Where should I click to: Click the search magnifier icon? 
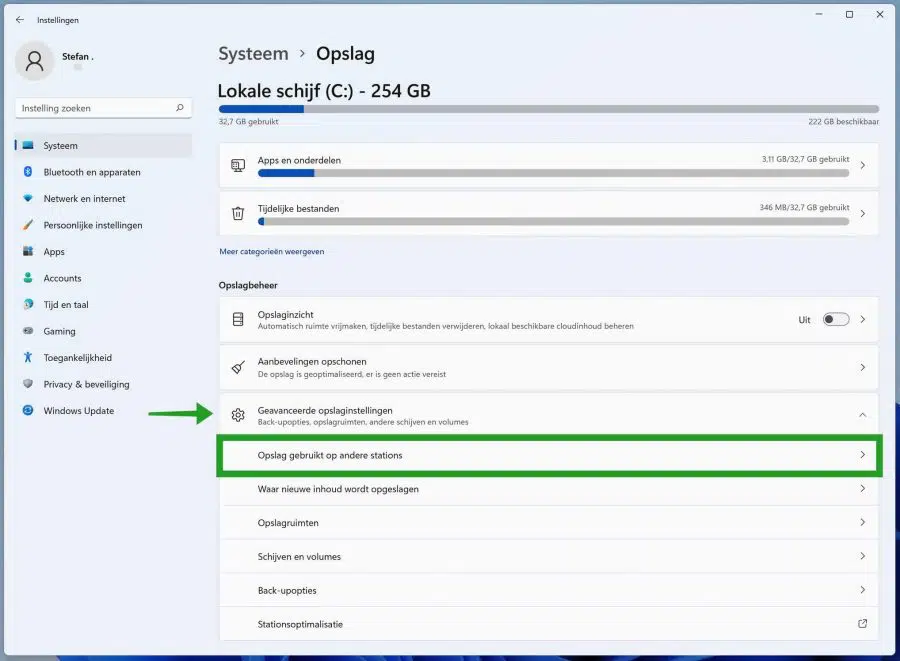click(180, 107)
